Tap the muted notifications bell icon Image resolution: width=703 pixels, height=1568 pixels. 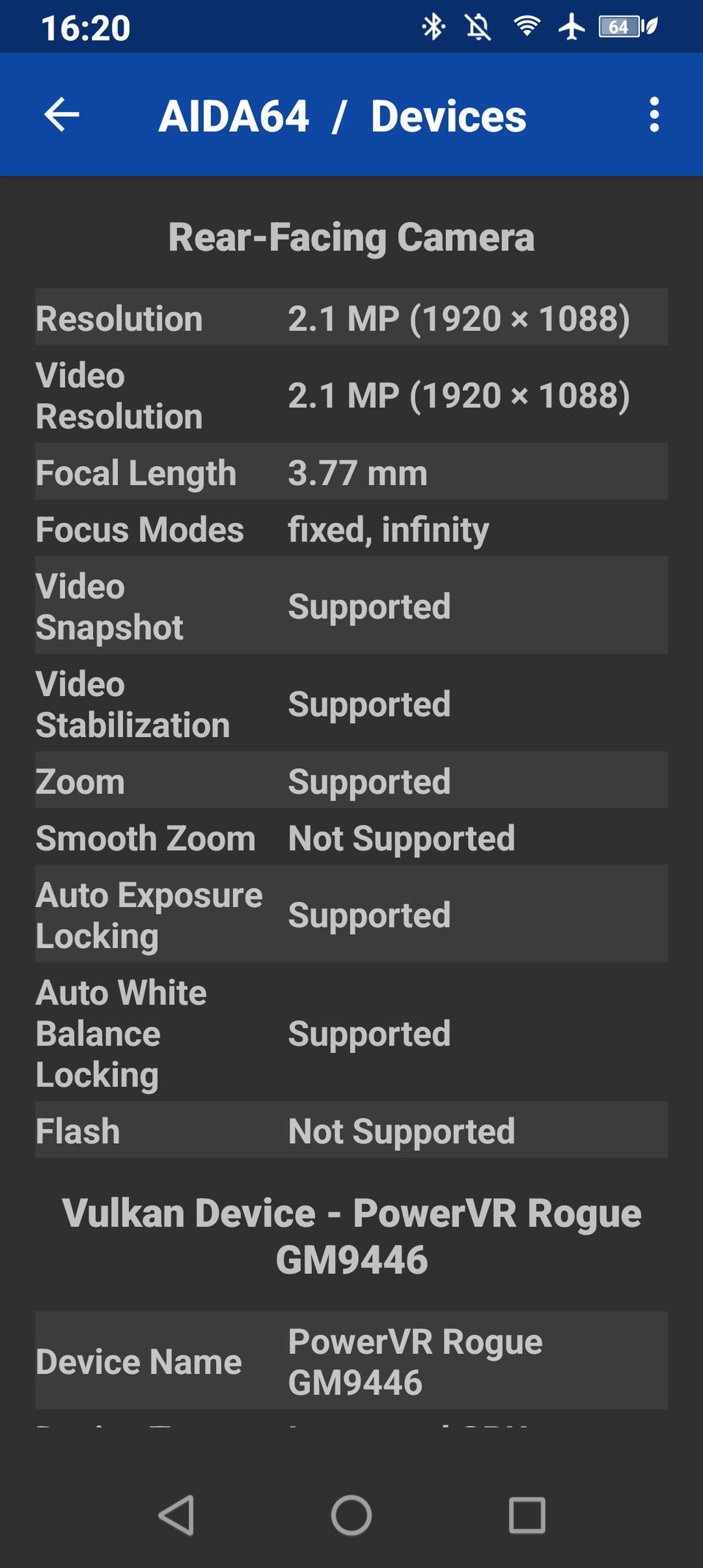478,28
